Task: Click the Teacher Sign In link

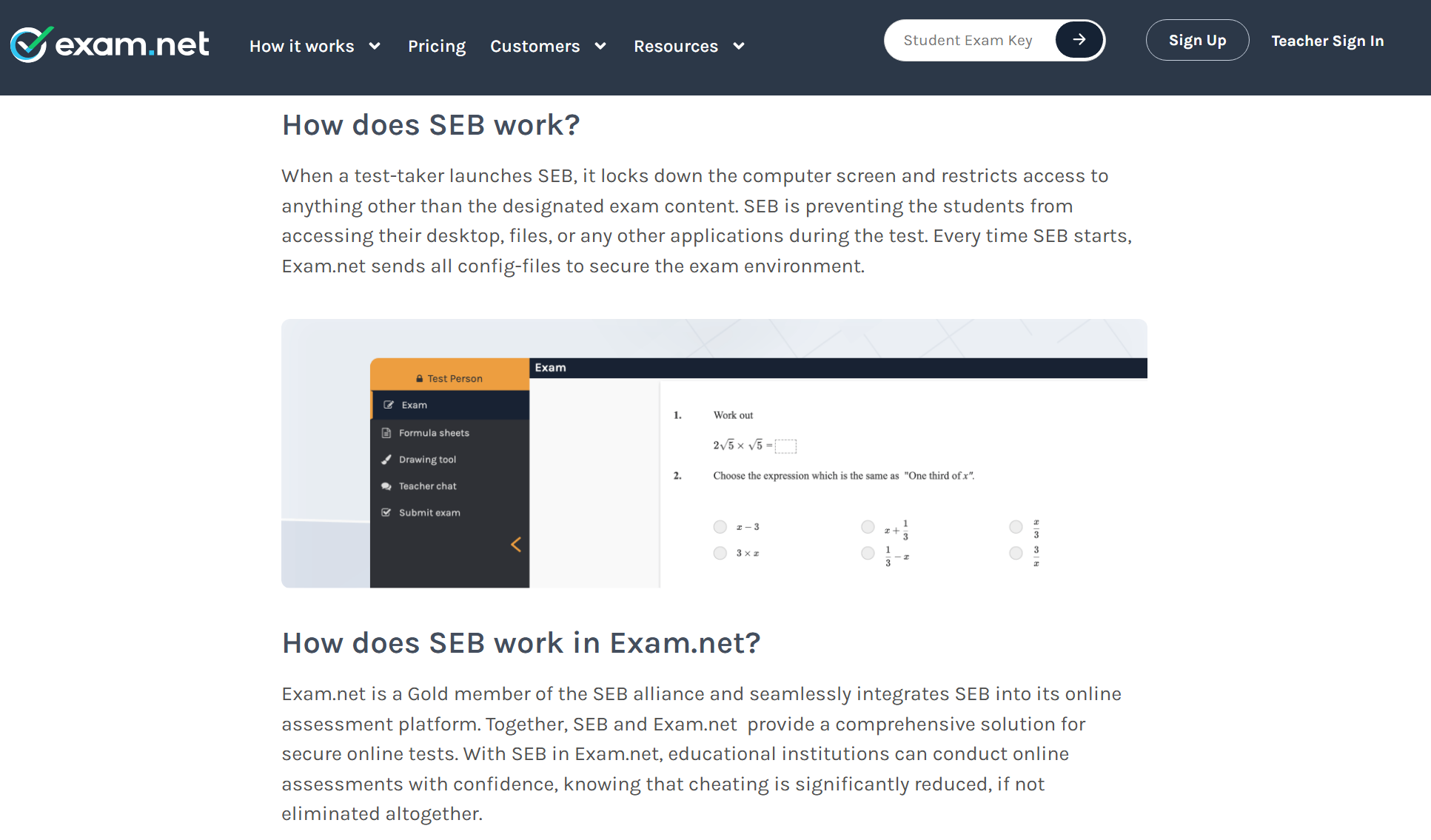Action: click(x=1327, y=41)
